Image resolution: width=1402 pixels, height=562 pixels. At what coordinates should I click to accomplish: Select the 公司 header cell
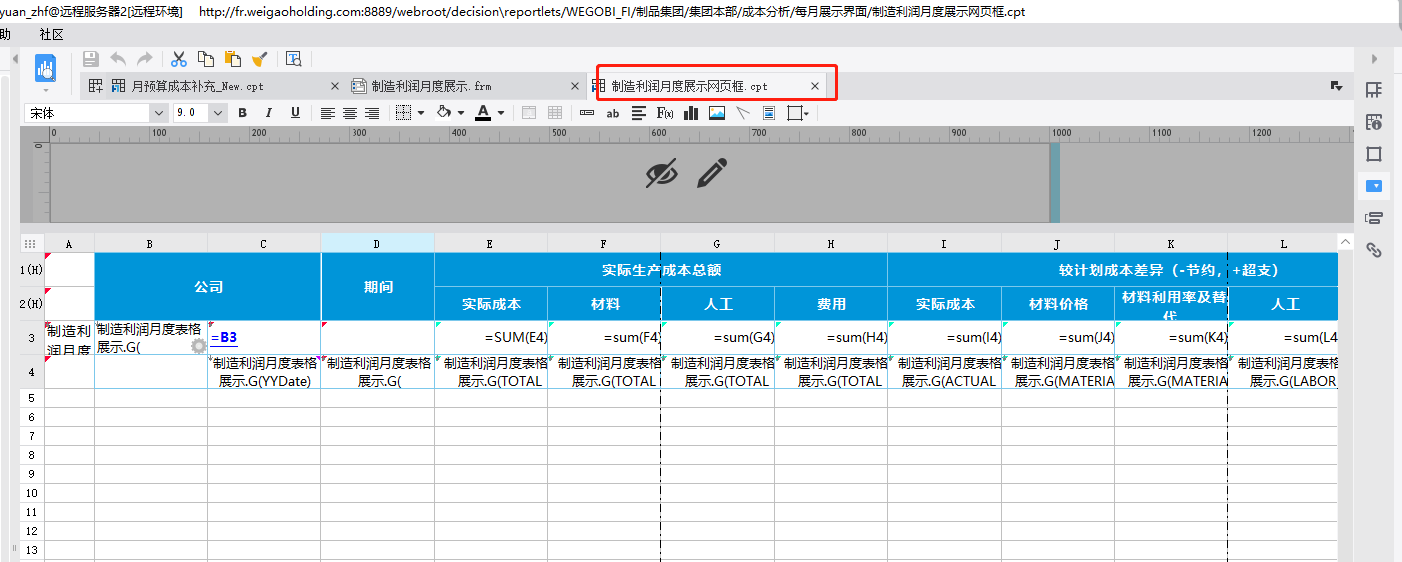pos(208,286)
